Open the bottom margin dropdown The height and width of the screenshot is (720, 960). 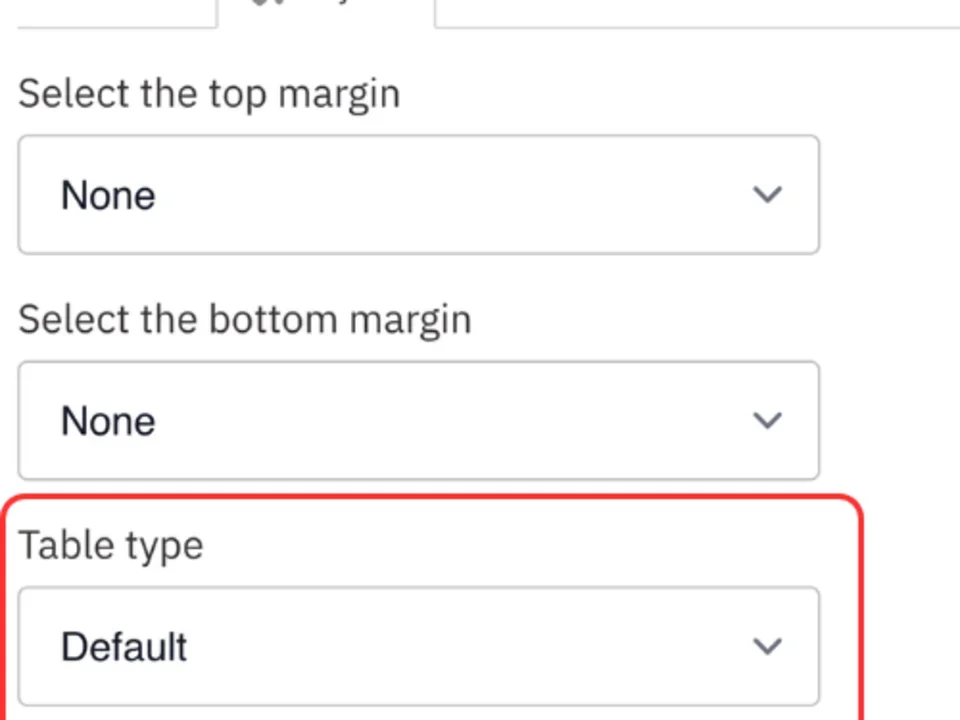click(x=418, y=421)
